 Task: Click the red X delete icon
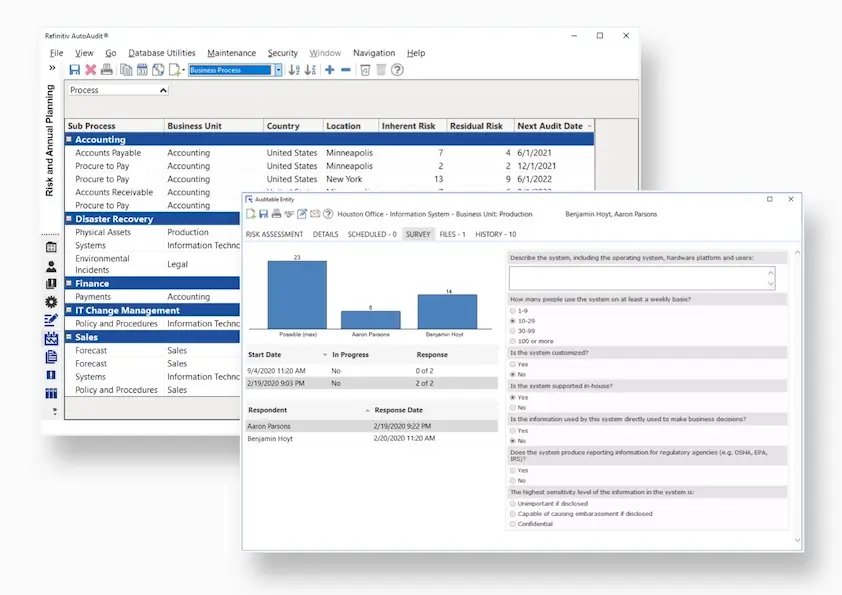pos(91,70)
